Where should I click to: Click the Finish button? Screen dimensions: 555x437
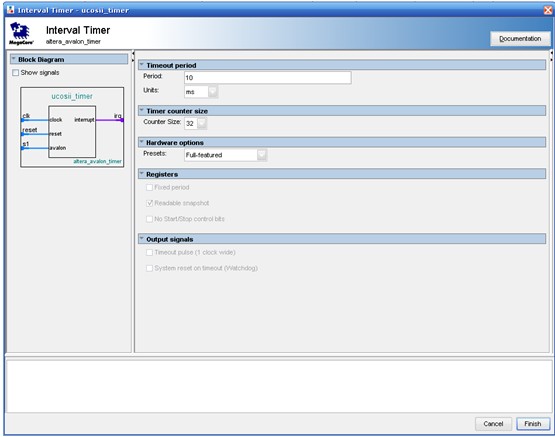[x=533, y=424]
